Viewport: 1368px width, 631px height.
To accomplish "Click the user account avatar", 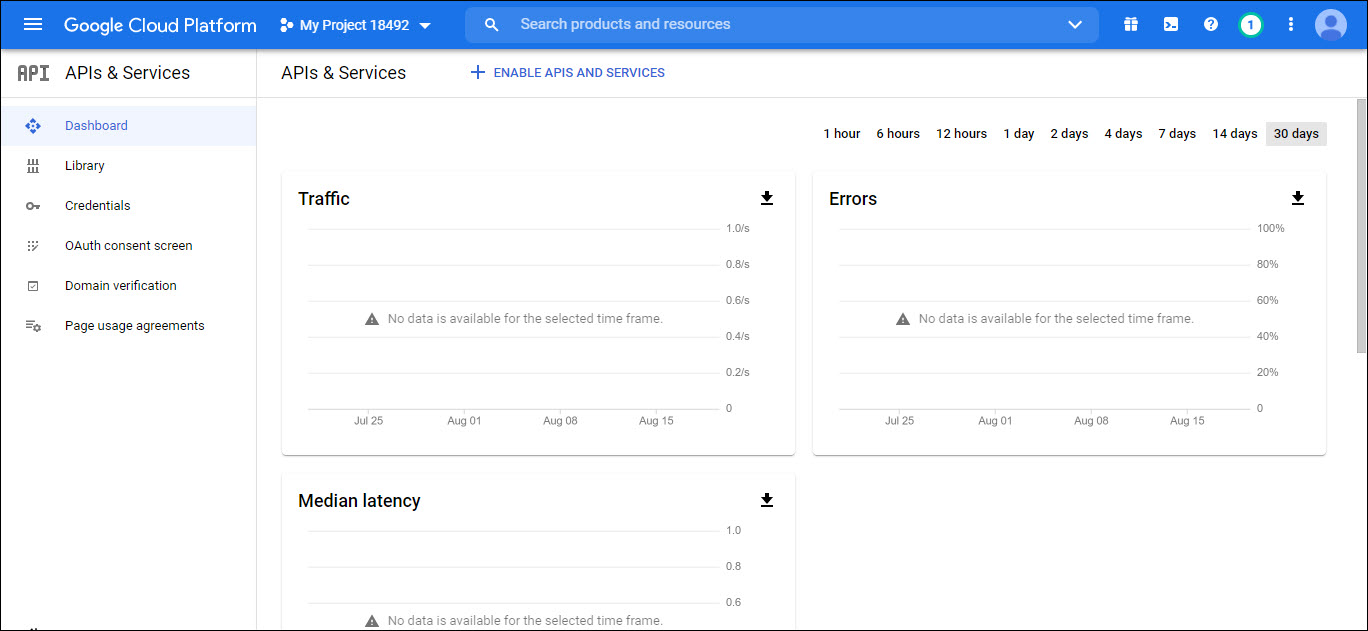I will [1330, 25].
